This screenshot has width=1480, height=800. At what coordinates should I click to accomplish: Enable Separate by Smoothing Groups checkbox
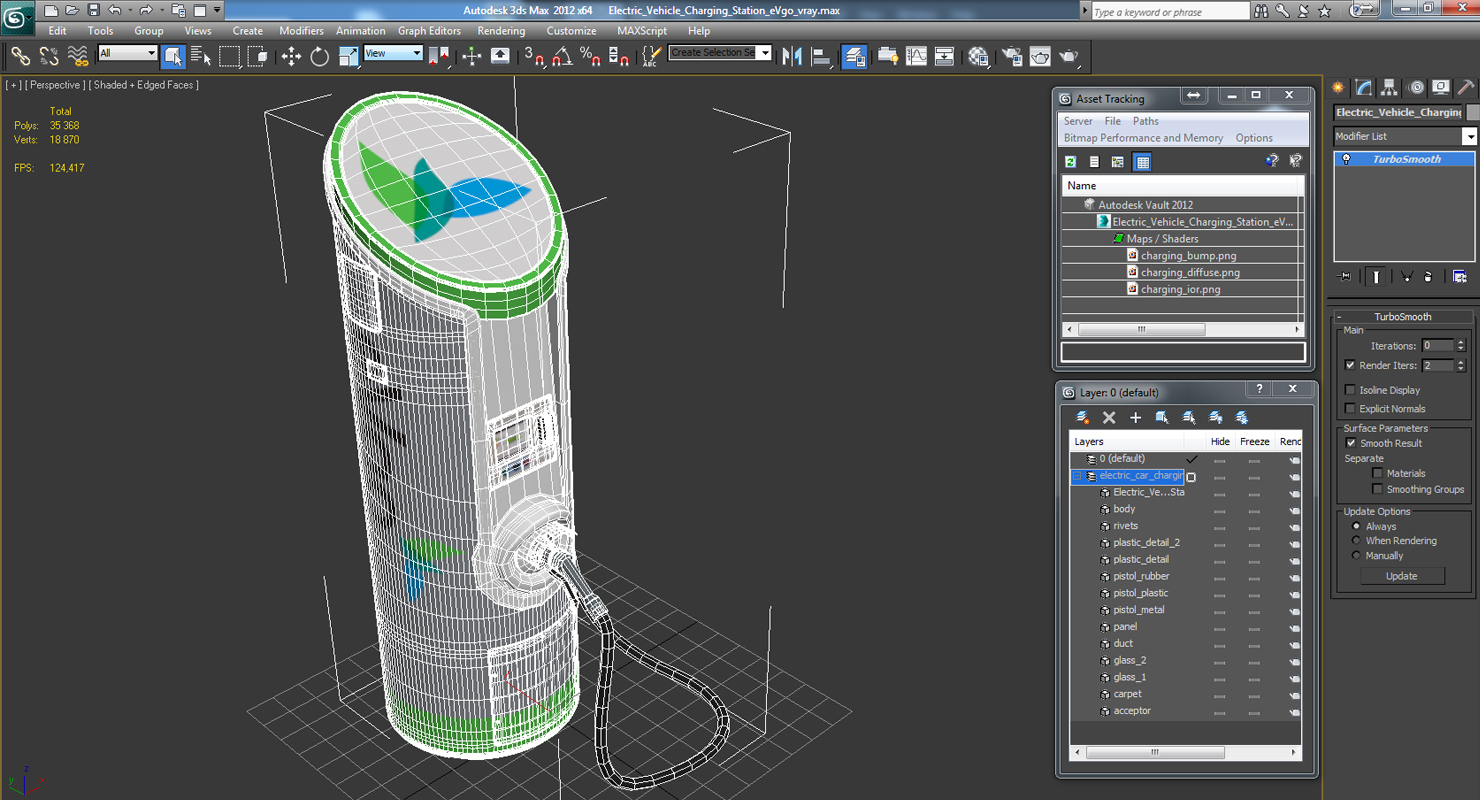point(1377,489)
